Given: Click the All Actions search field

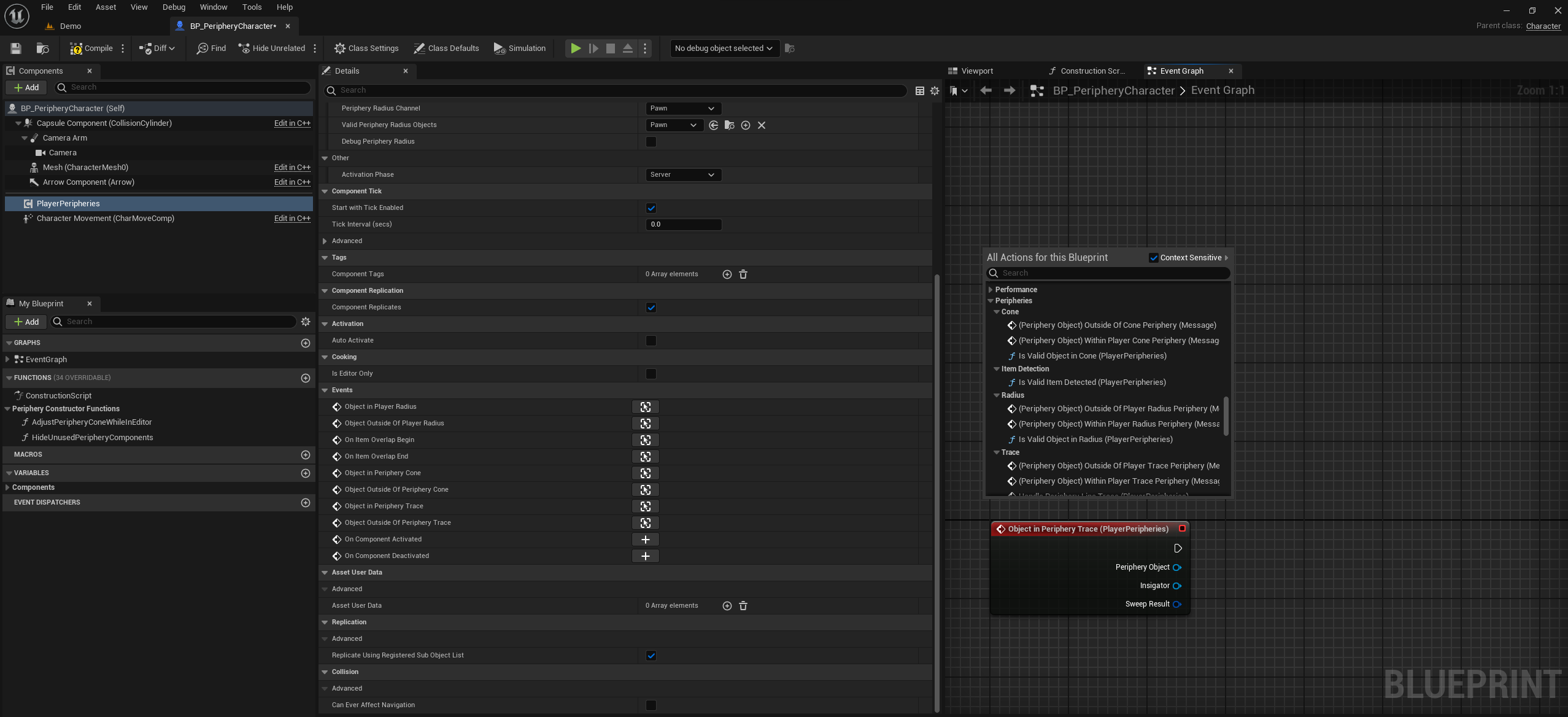Looking at the screenshot, I should (1108, 273).
